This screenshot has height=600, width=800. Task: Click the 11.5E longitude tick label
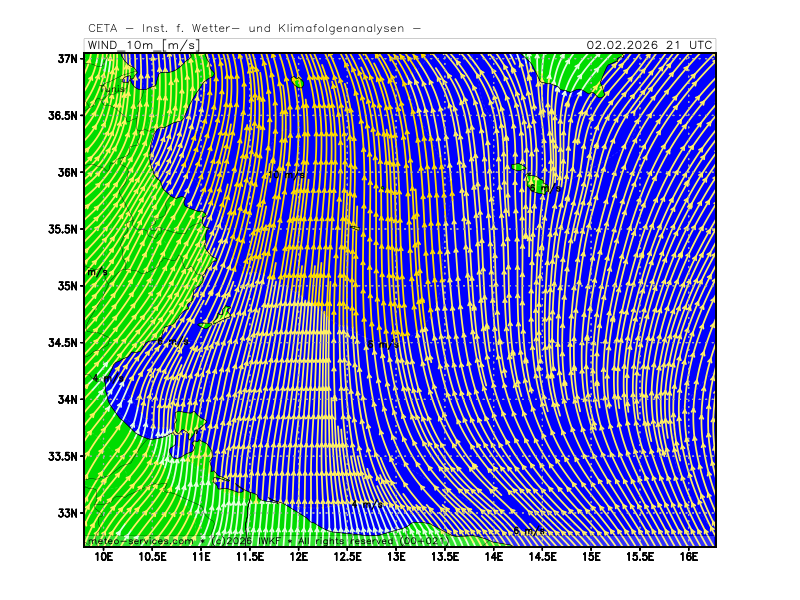249,556
